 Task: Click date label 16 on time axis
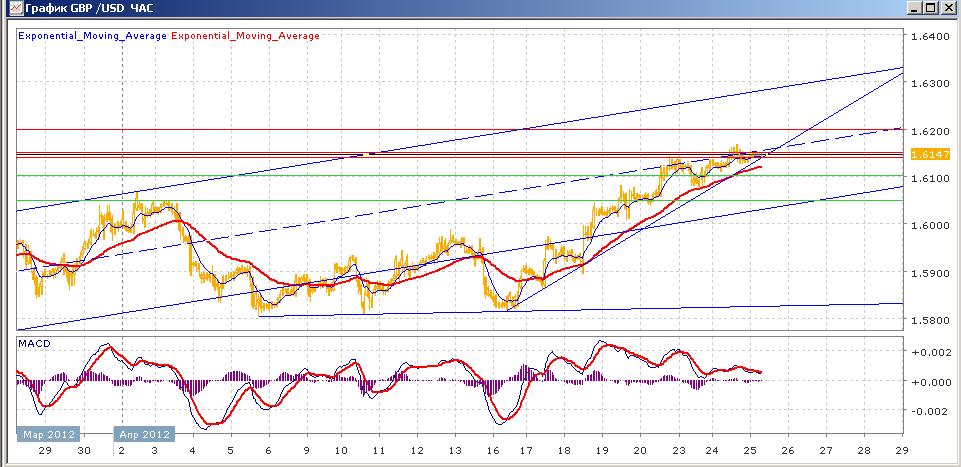click(493, 450)
